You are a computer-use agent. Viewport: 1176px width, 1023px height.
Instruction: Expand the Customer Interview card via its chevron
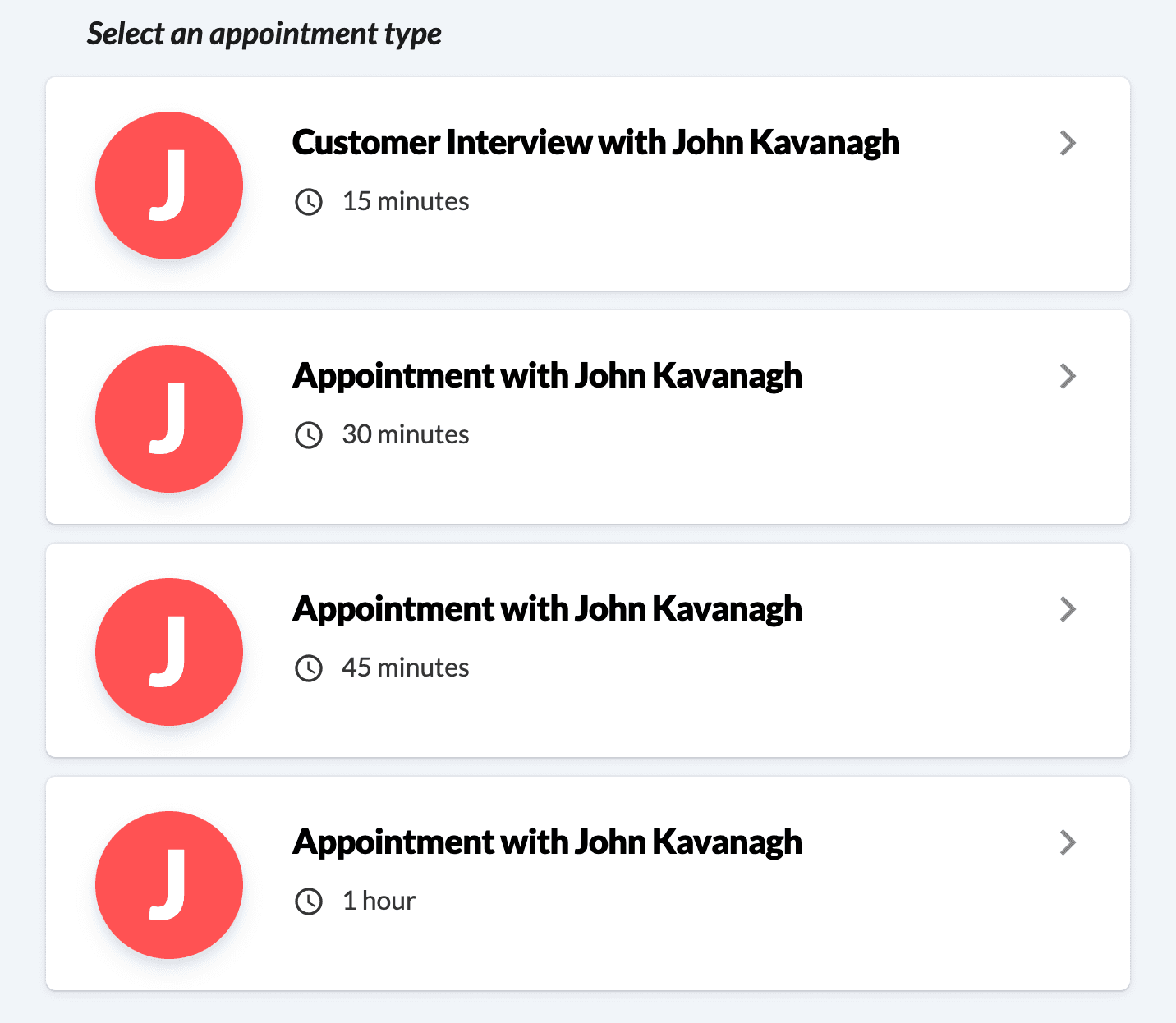click(1068, 143)
